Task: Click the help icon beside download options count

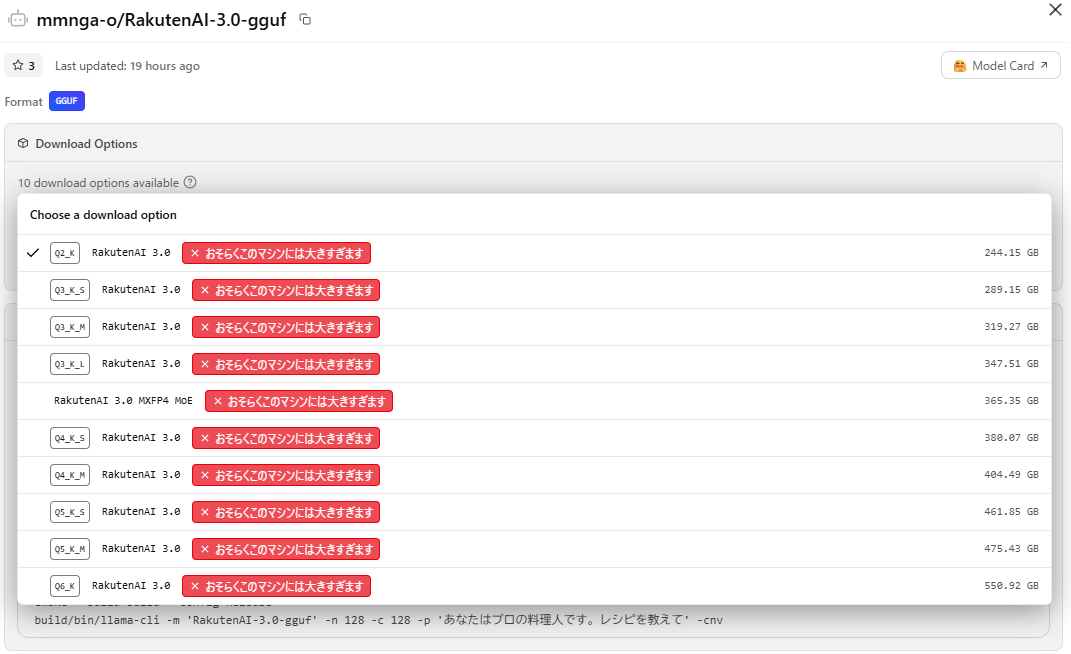Action: (x=190, y=183)
